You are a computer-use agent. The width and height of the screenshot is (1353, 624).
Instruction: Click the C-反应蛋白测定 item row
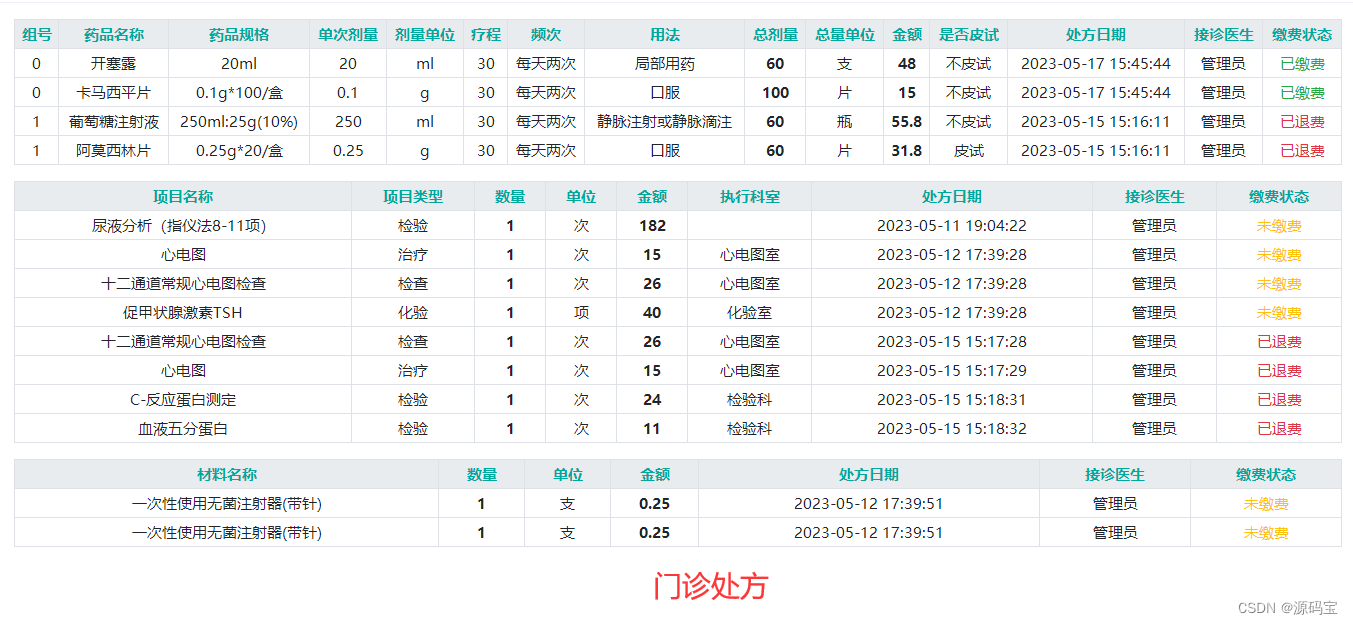pos(181,398)
